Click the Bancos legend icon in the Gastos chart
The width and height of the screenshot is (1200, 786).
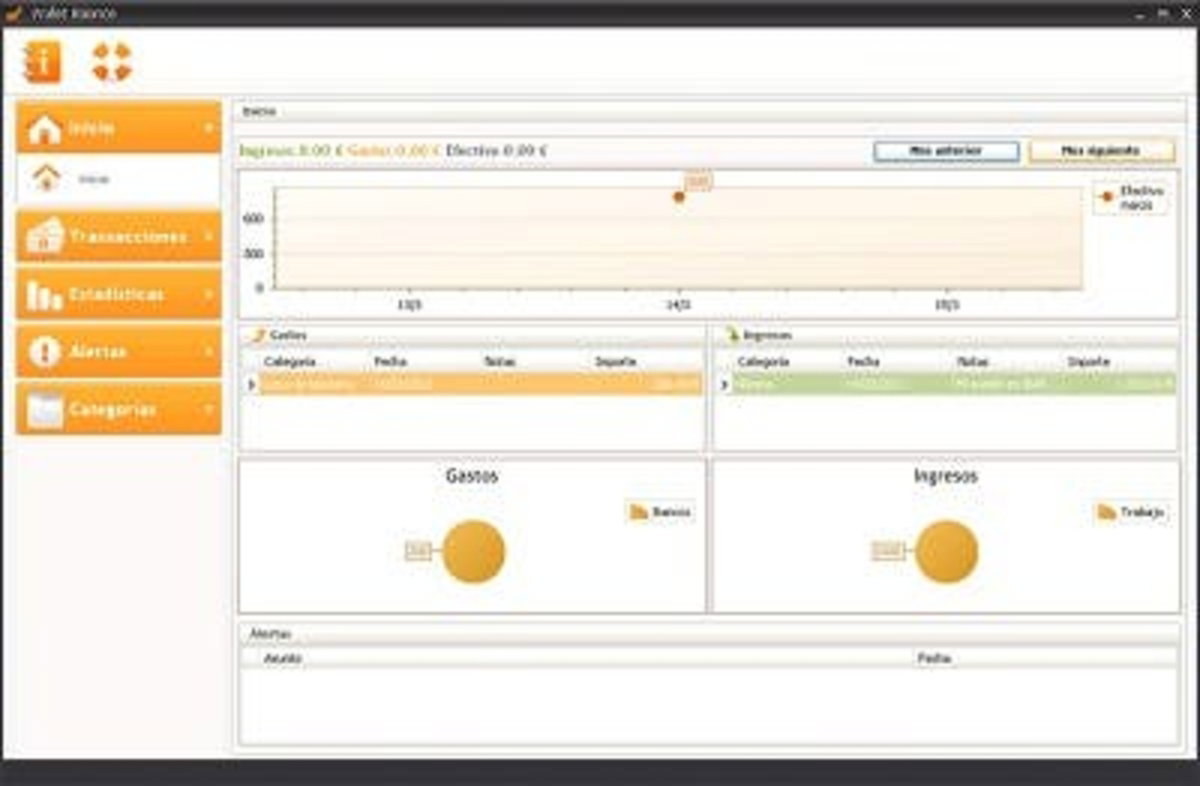click(639, 512)
